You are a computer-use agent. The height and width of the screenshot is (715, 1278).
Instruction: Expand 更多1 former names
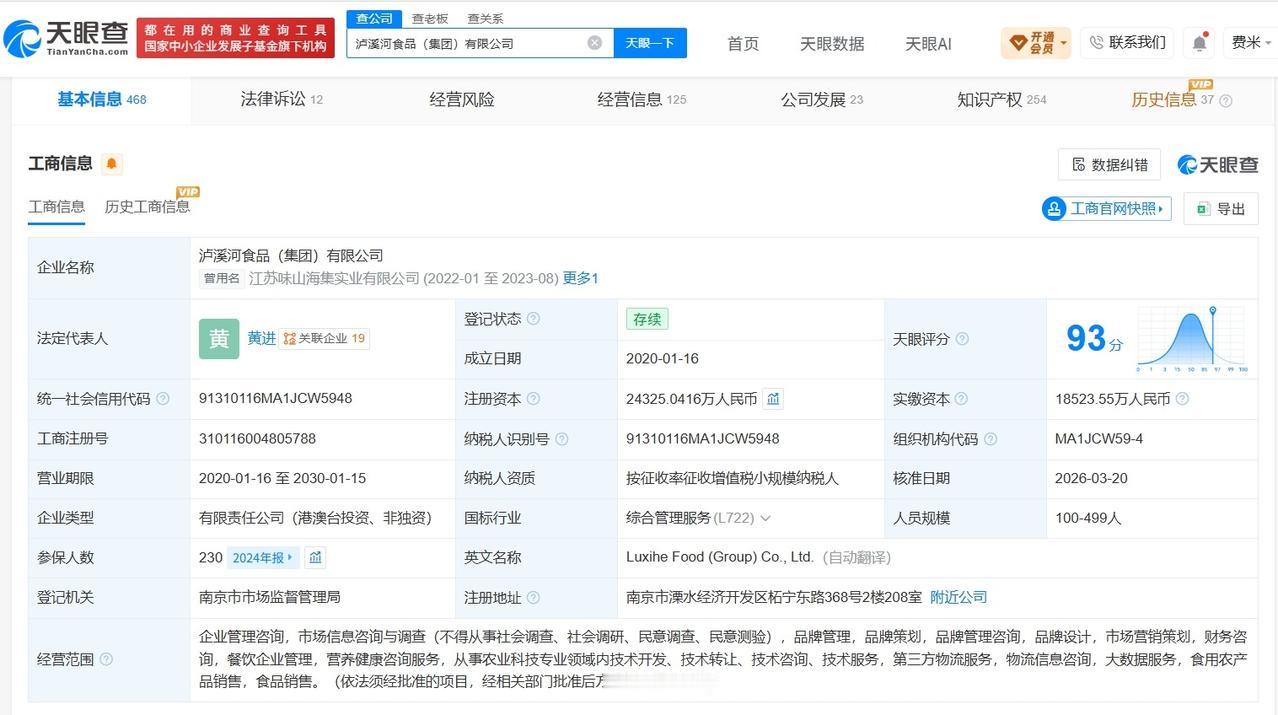[x=580, y=278]
